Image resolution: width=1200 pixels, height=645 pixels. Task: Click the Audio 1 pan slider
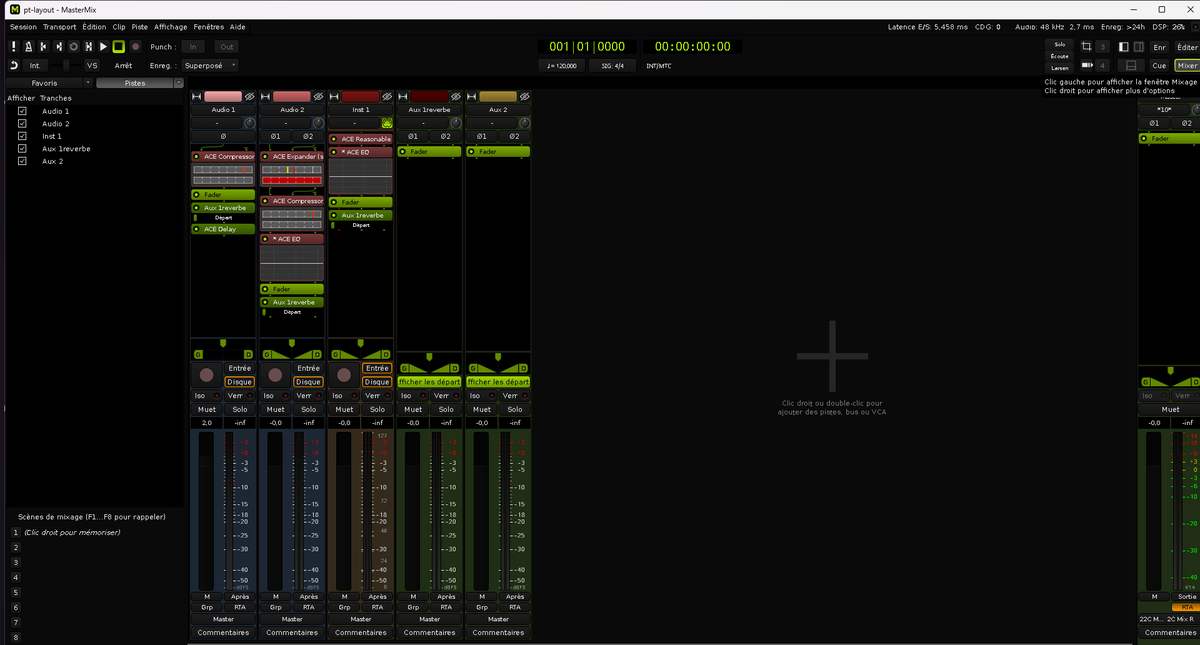[x=223, y=349]
